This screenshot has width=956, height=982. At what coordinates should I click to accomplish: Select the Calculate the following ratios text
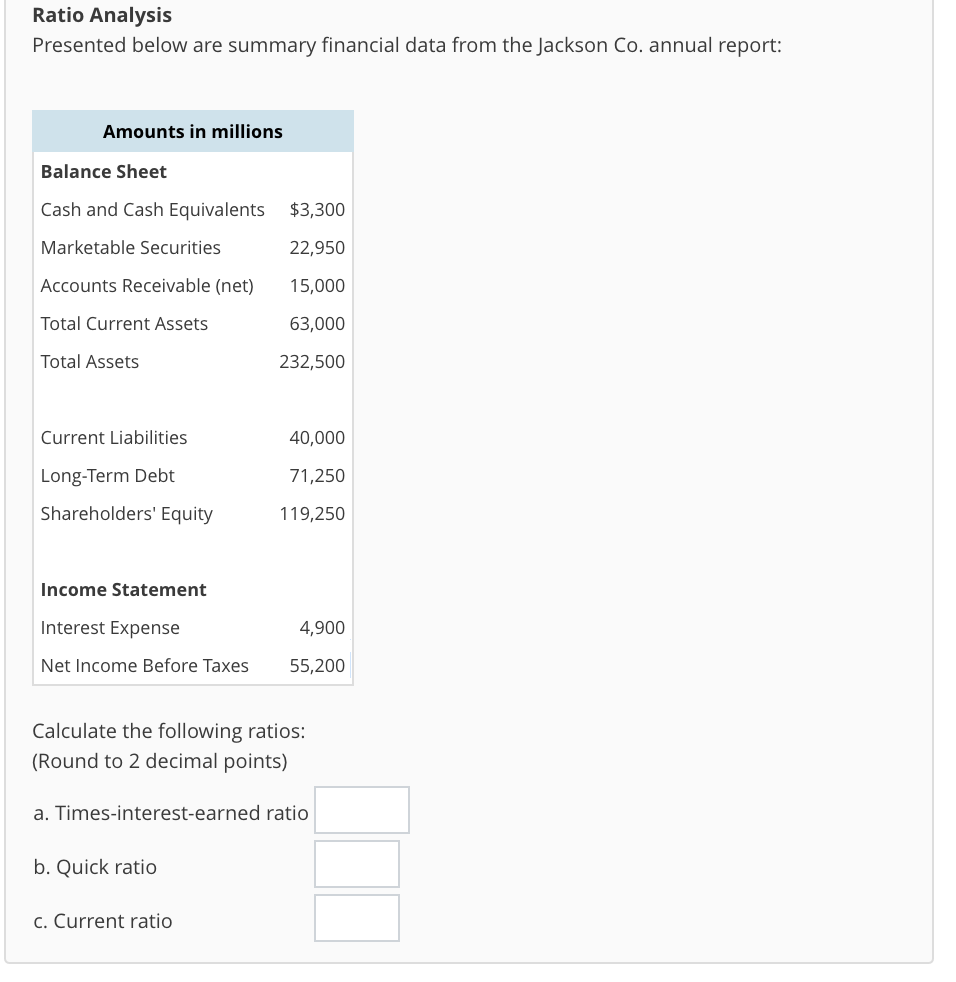[x=168, y=731]
